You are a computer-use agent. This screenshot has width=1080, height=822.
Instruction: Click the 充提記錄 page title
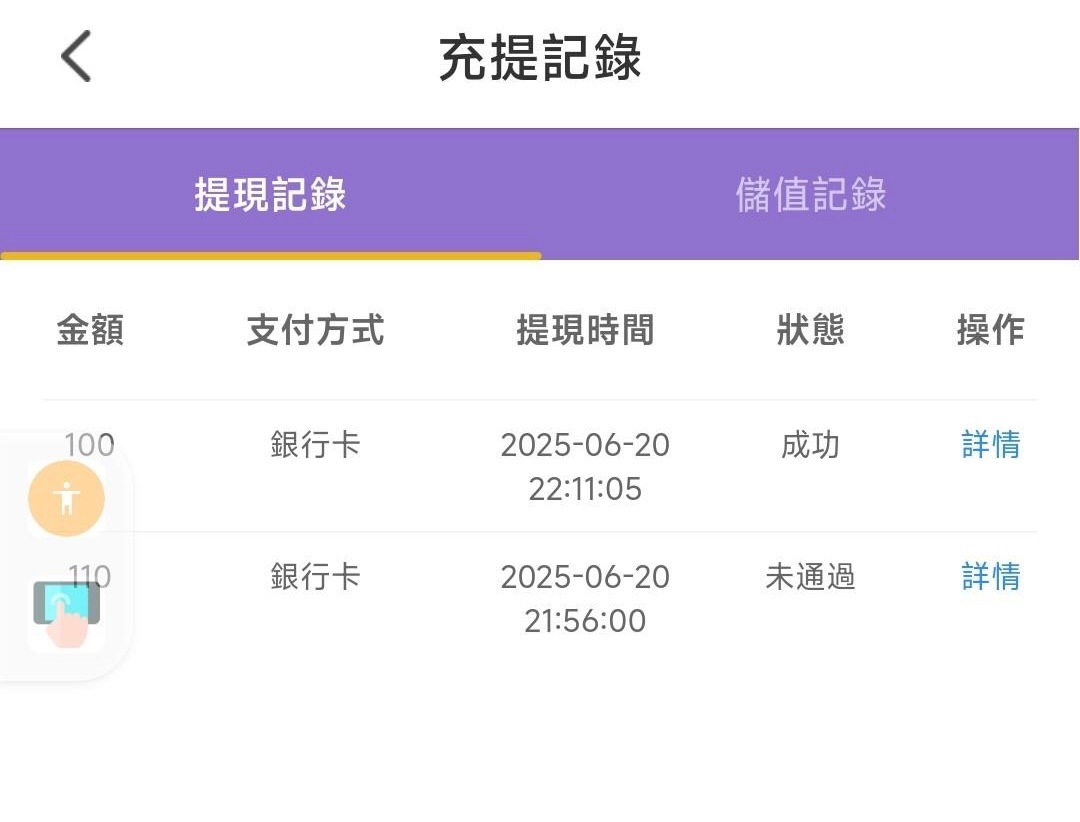click(540, 58)
